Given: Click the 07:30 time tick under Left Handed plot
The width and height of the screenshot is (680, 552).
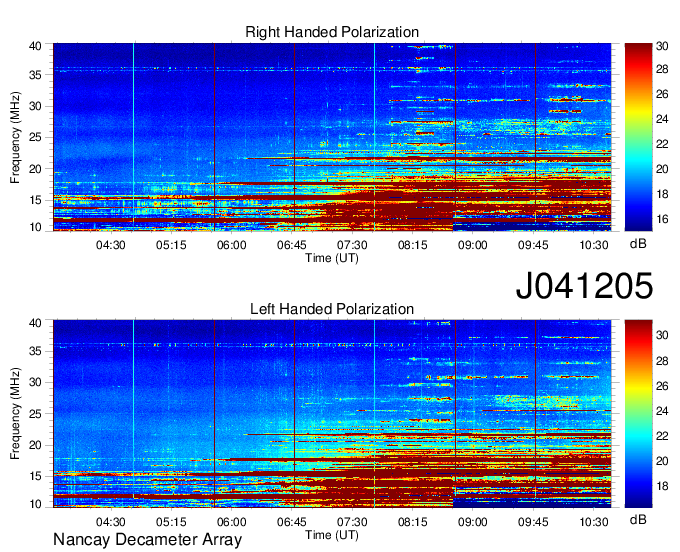Looking at the screenshot, I should (352, 522).
